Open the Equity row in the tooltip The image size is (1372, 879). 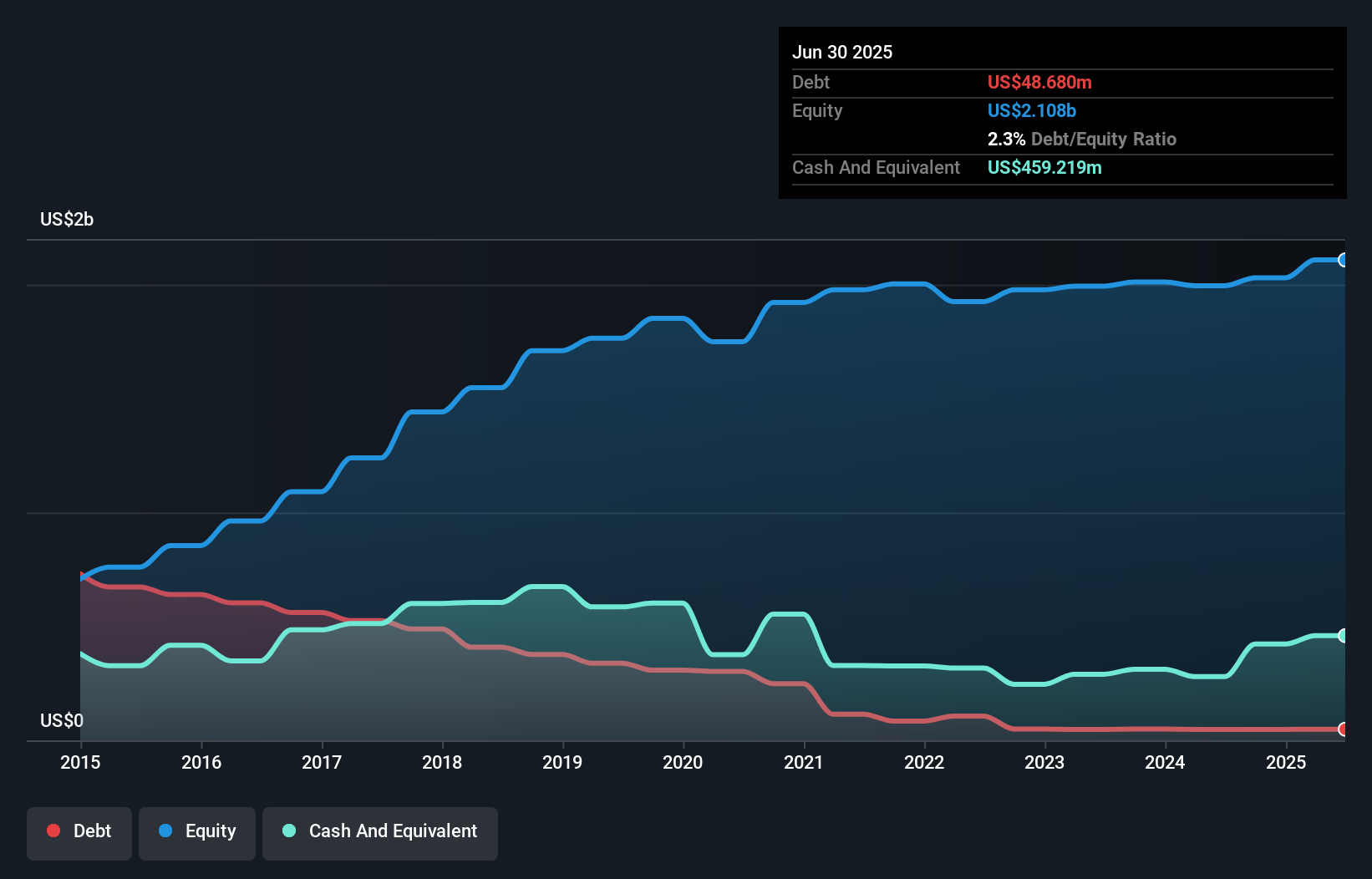tap(816, 110)
